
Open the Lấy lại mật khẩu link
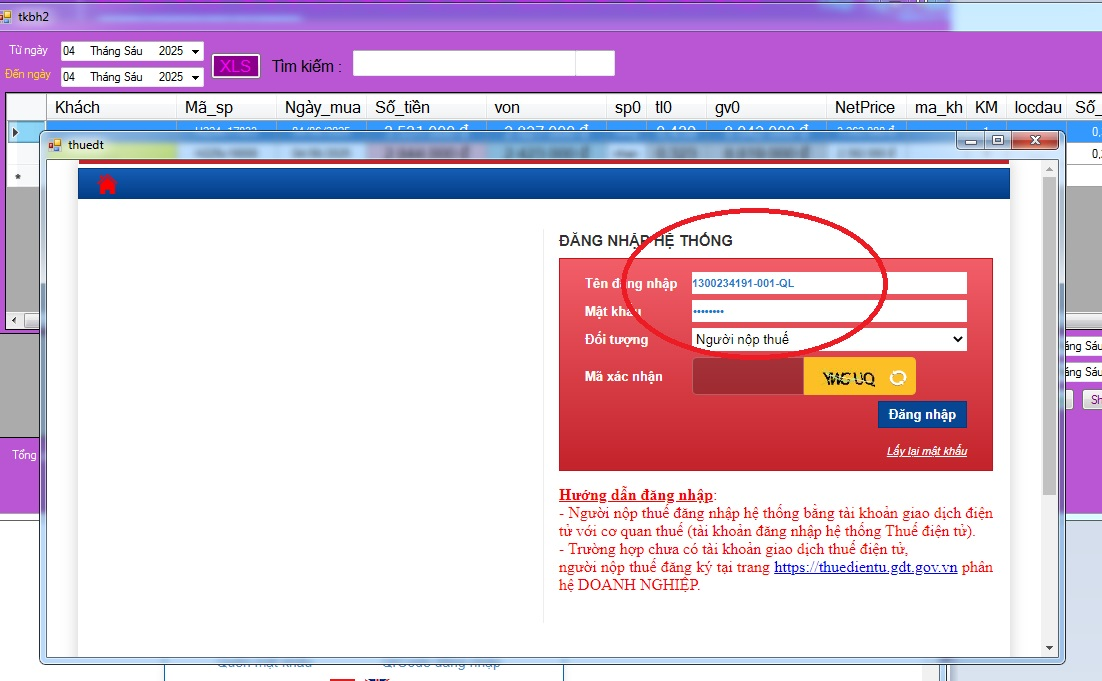click(926, 451)
